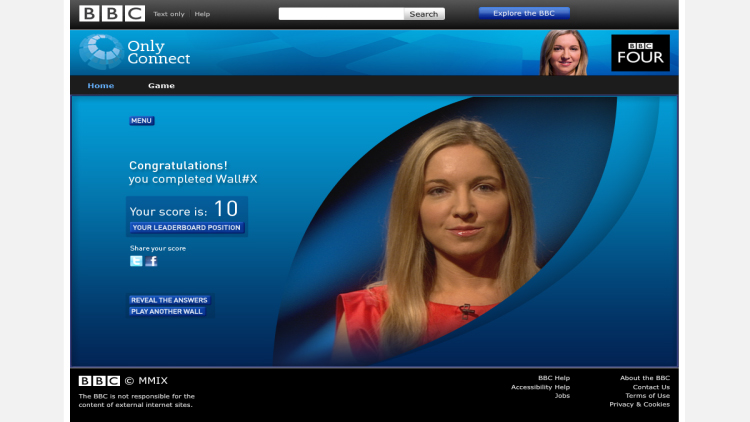Click Reveal the Answers button
750x422 pixels.
169,300
